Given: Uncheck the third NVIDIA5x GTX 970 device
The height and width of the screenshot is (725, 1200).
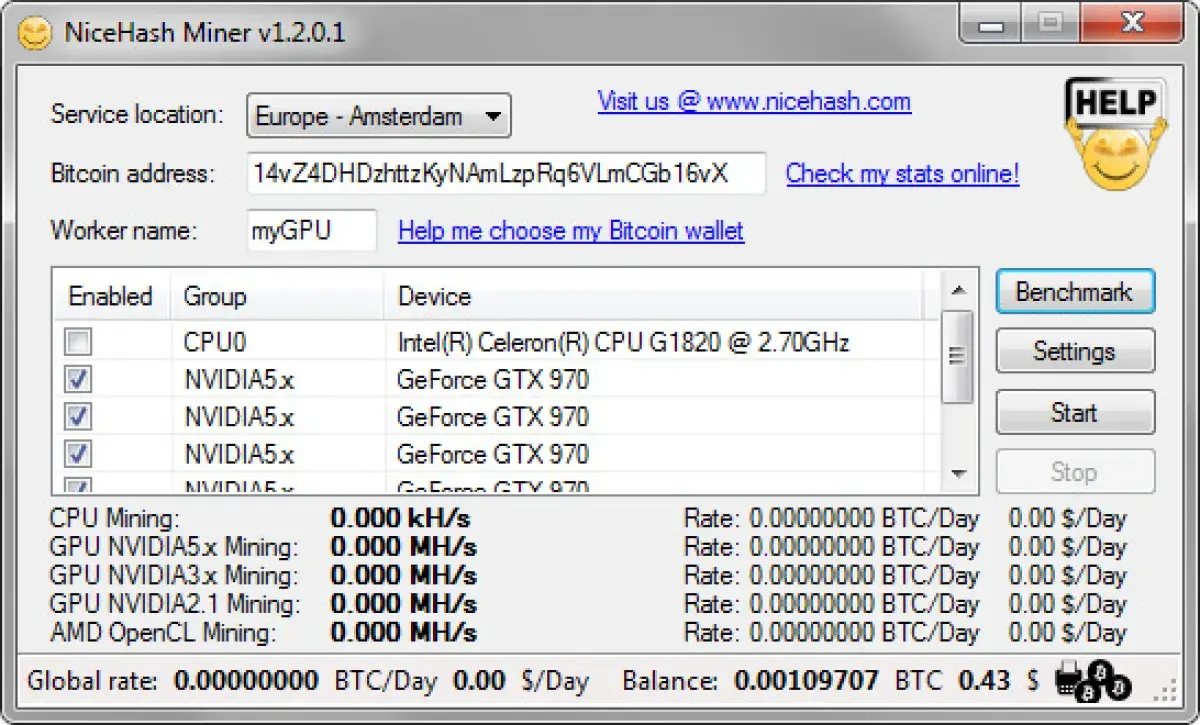Looking at the screenshot, I should click(x=77, y=454).
